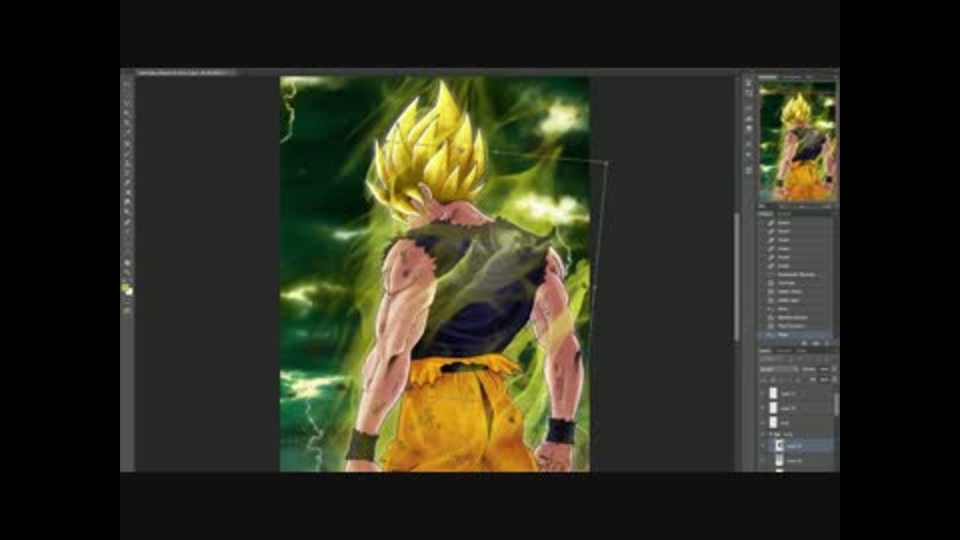
Task: Click the open document's title tab
Action: (x=185, y=72)
